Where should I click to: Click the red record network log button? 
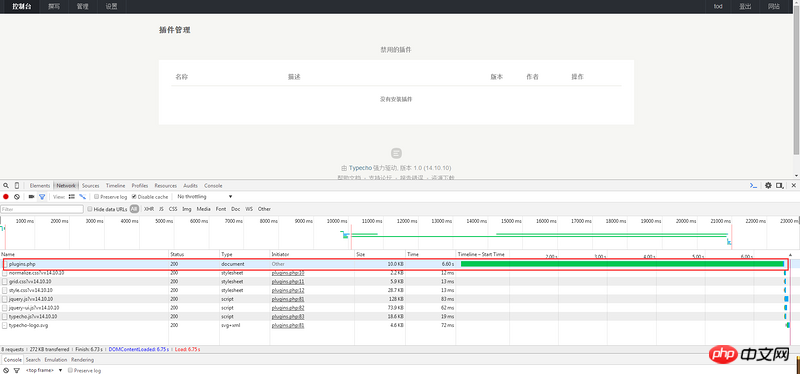click(x=6, y=196)
